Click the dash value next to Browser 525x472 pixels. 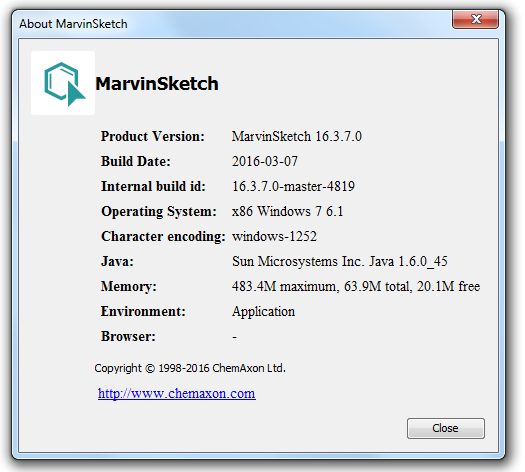(x=235, y=337)
